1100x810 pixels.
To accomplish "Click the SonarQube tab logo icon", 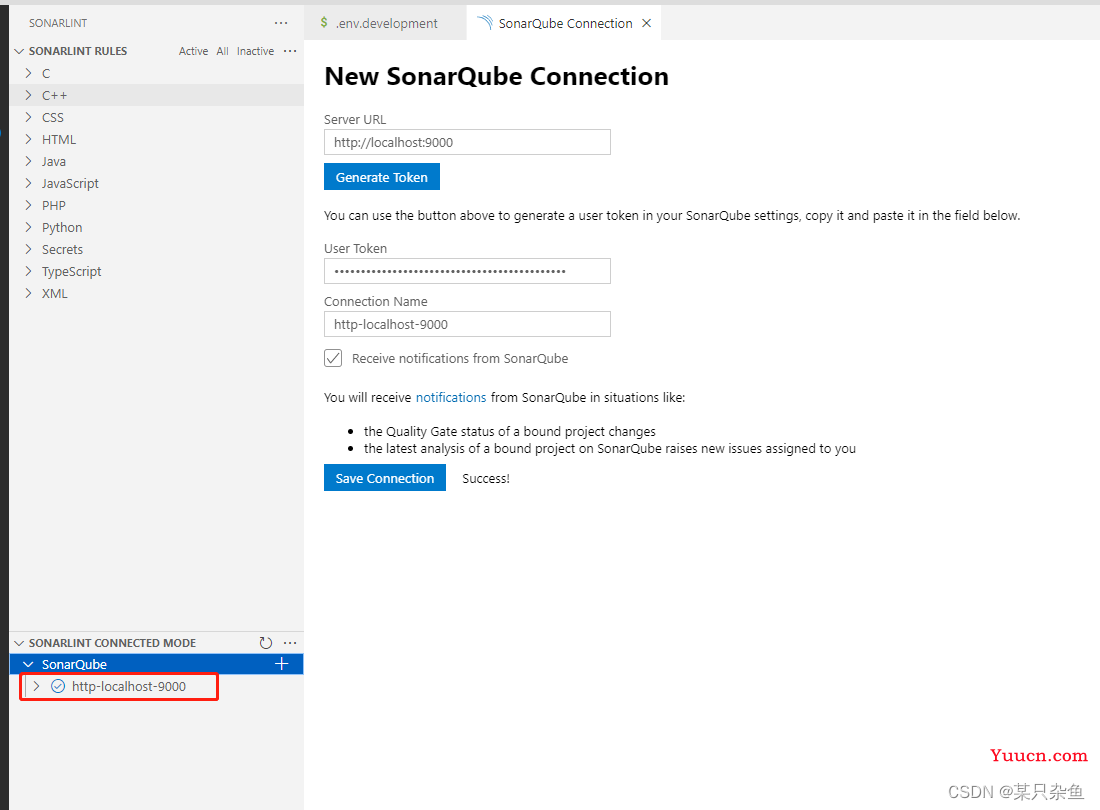I will click(485, 23).
